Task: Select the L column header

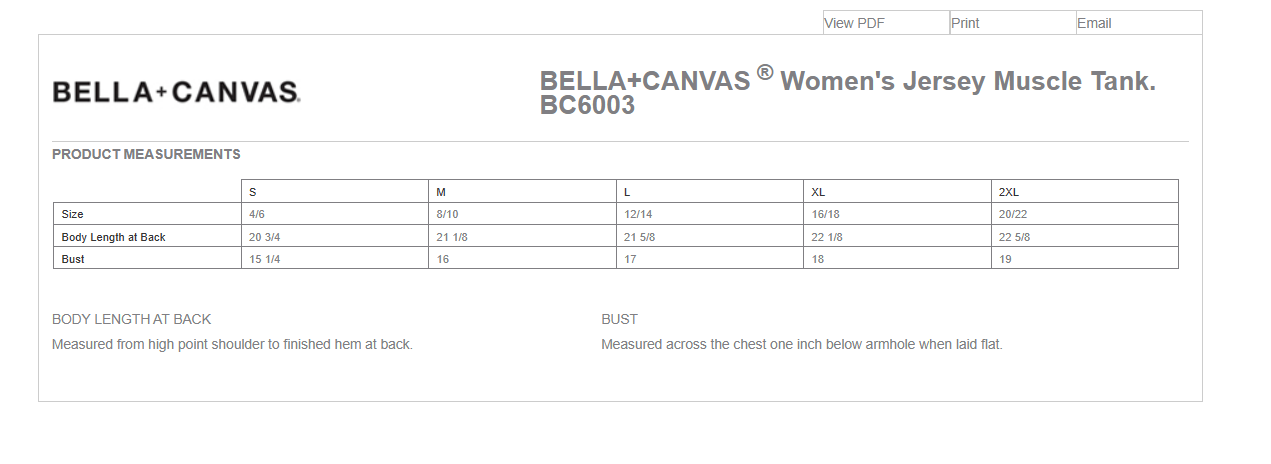Action: 710,191
